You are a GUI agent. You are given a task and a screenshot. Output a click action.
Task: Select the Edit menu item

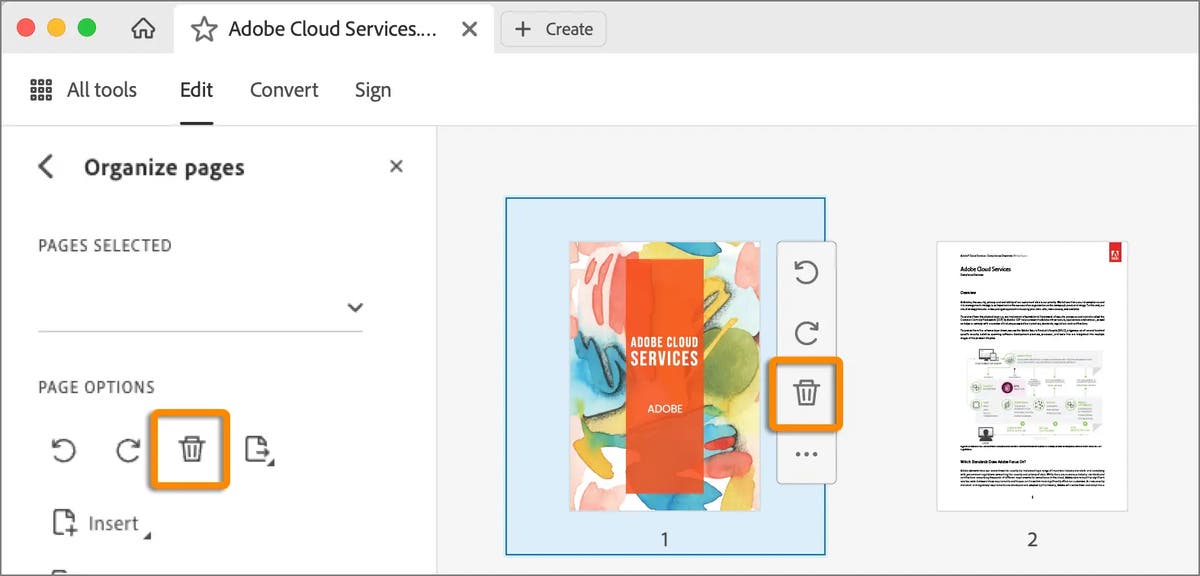click(x=196, y=89)
